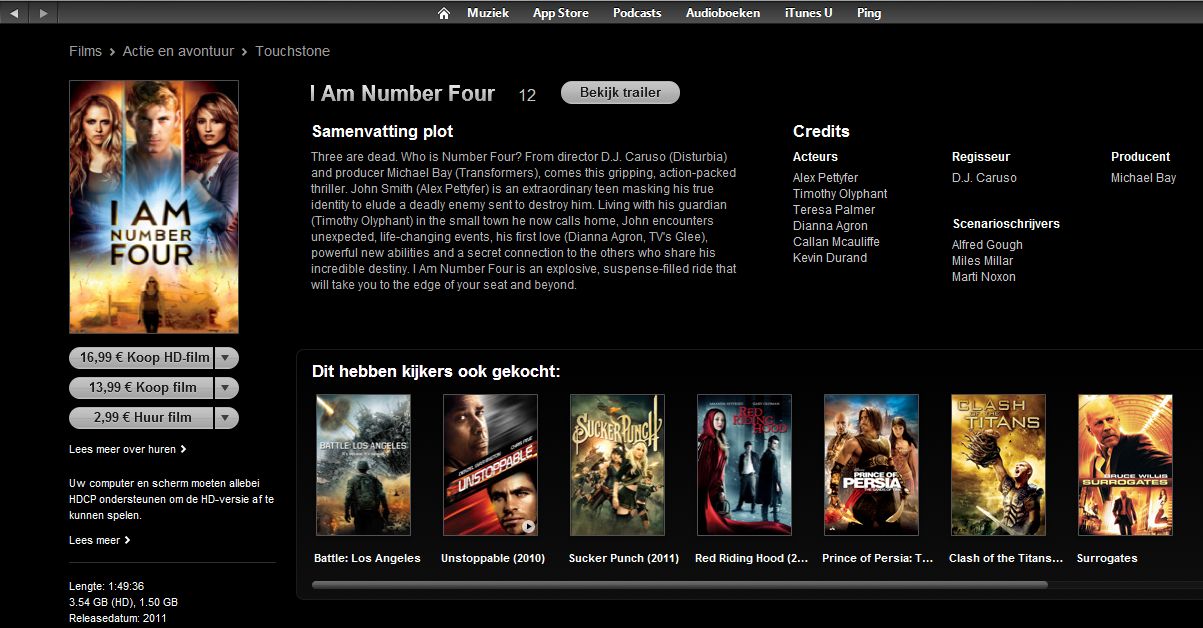
Task: Click the Prince of Persia title text
Action: 877,558
